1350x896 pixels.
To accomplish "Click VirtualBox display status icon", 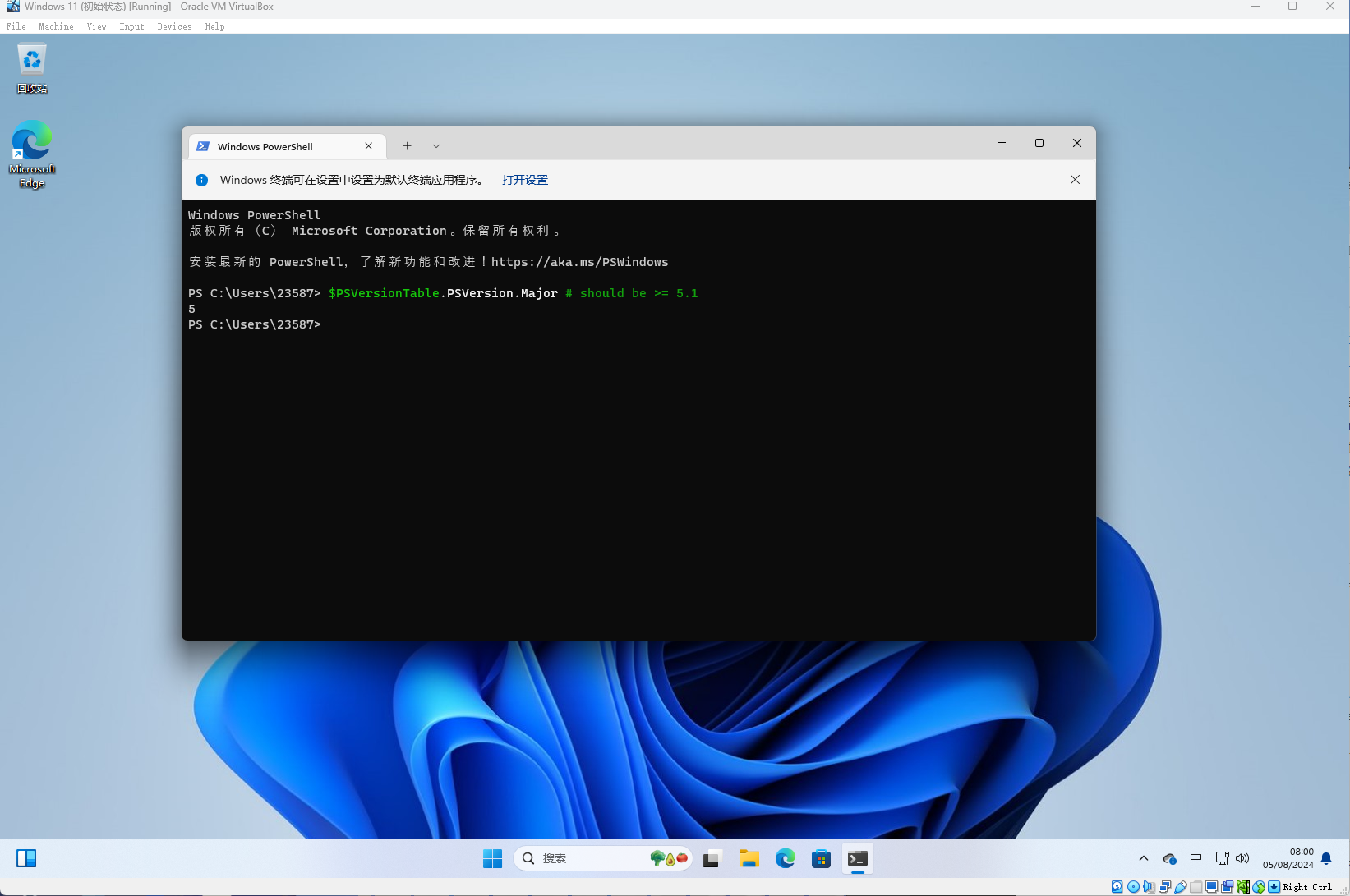I will pyautogui.click(x=1211, y=887).
